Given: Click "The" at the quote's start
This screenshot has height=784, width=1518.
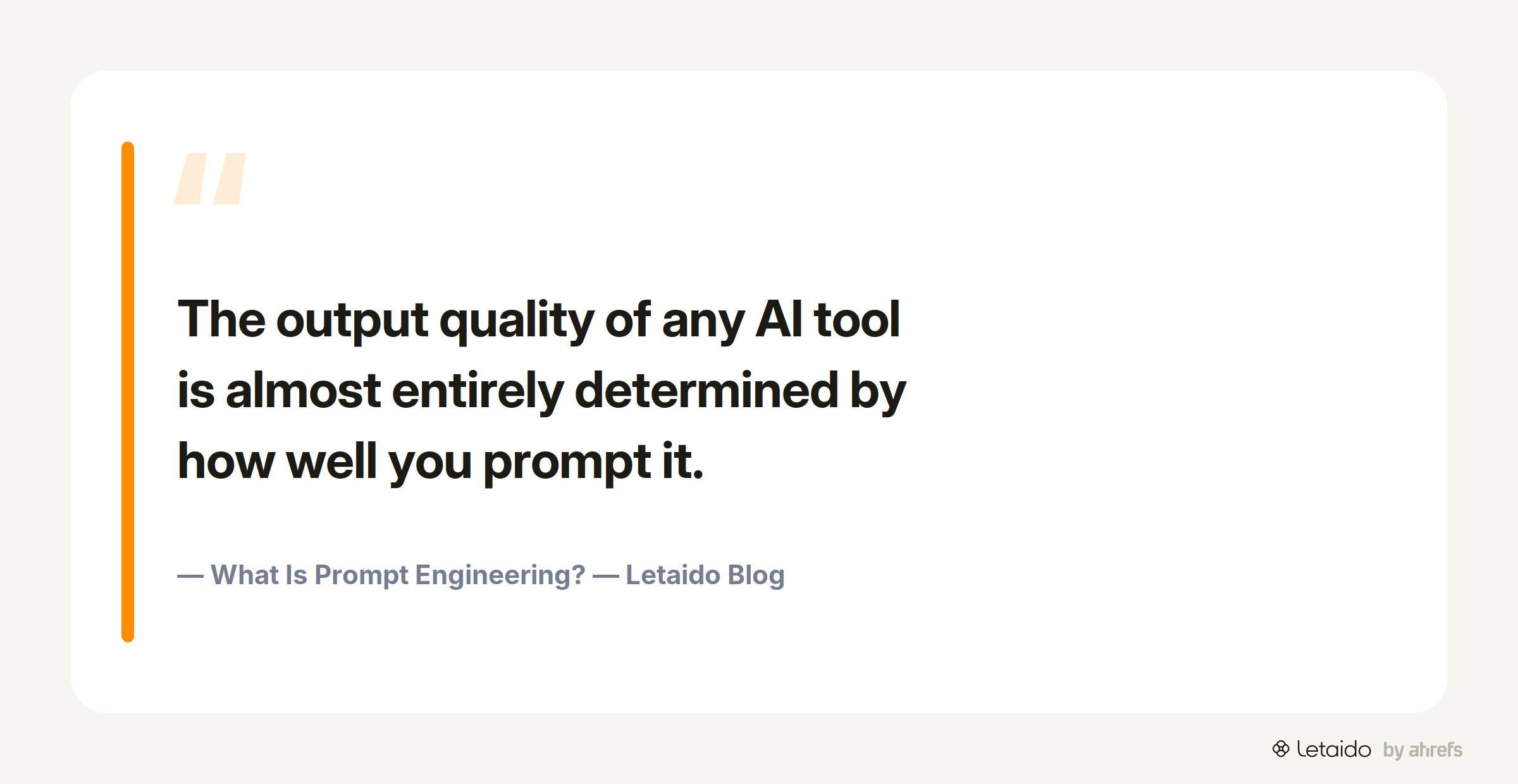Looking at the screenshot, I should coord(221,319).
